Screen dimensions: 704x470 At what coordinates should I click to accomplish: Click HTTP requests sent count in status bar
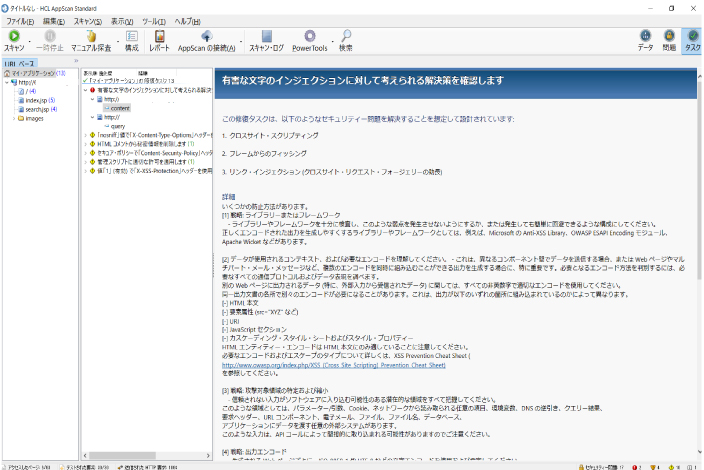click(147, 467)
